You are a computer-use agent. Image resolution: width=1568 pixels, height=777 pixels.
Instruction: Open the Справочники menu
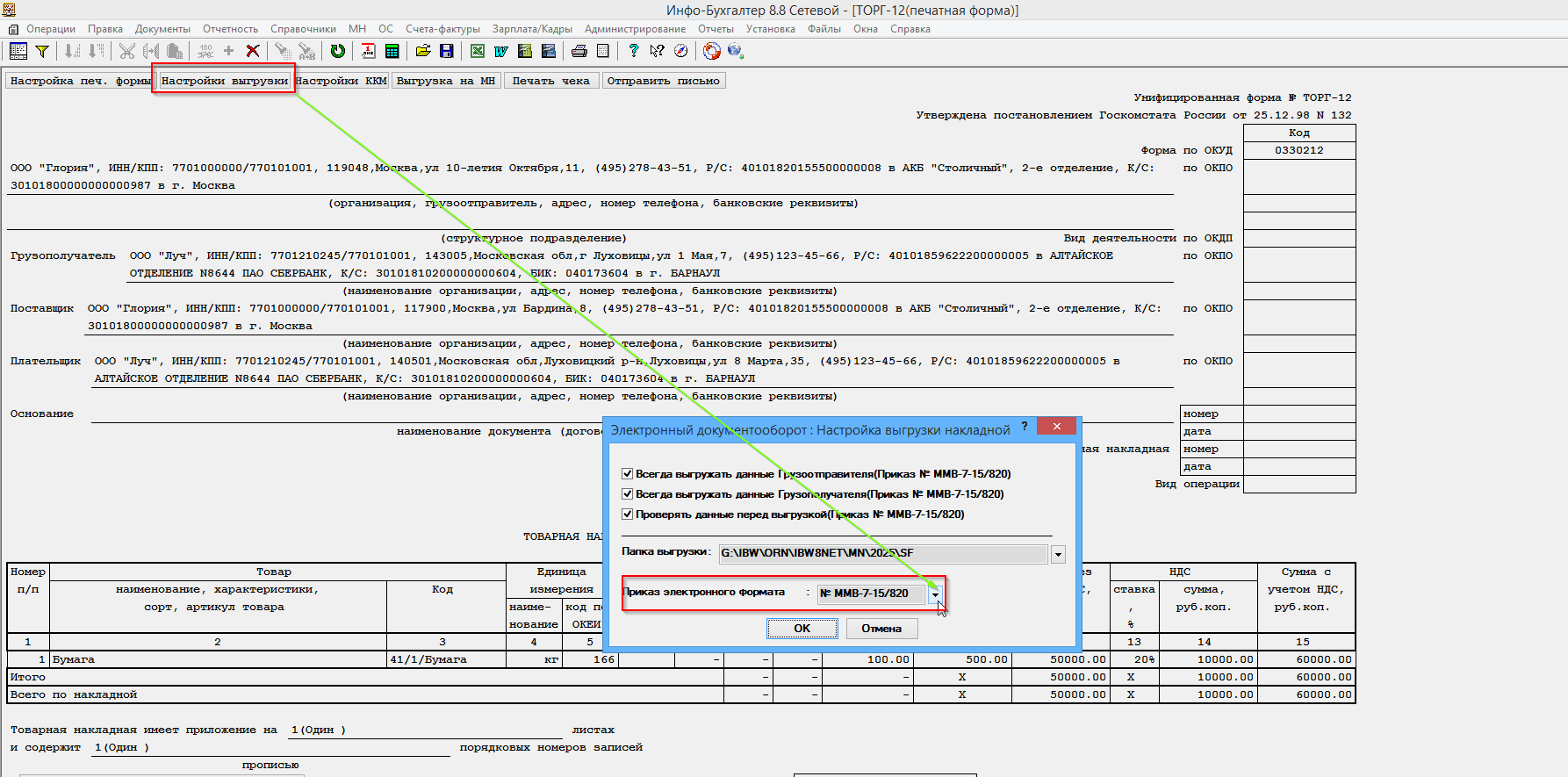pyautogui.click(x=304, y=29)
